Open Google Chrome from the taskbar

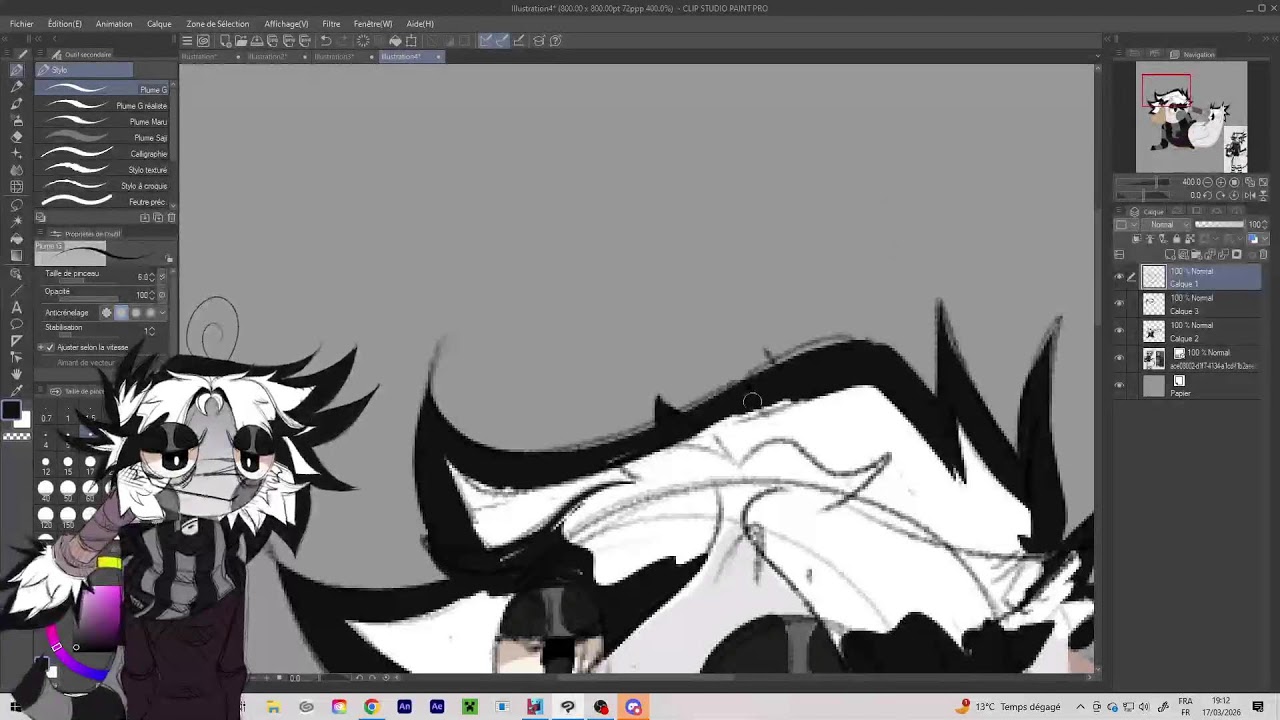click(371, 707)
